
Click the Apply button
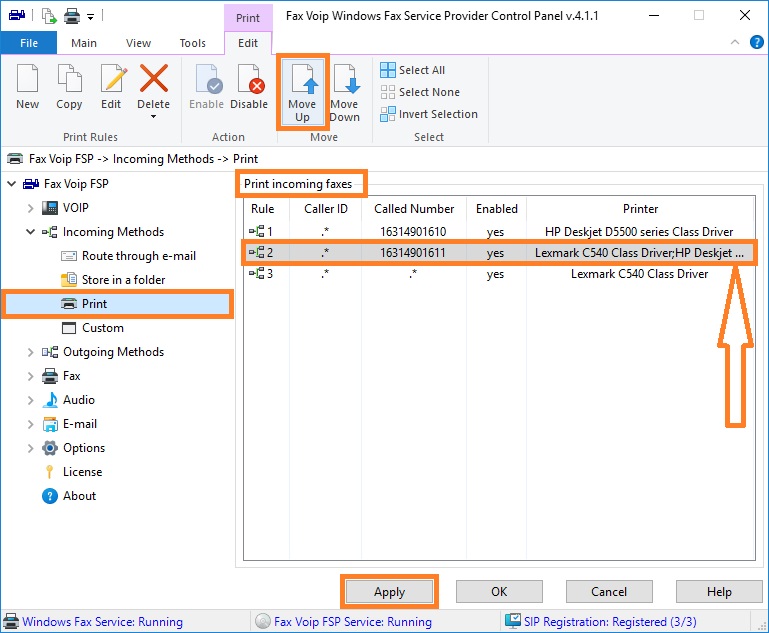click(x=389, y=592)
